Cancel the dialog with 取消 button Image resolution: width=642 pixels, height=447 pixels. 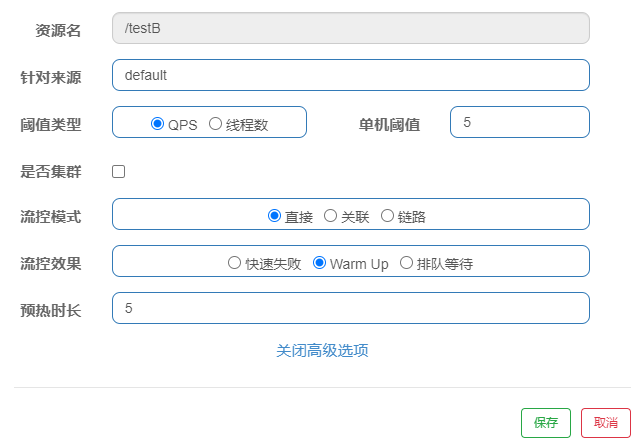pos(606,423)
